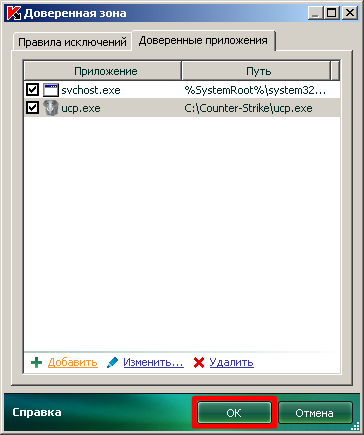Confirm with the OK button
Viewport: 364px width, 435px height.
[234, 413]
